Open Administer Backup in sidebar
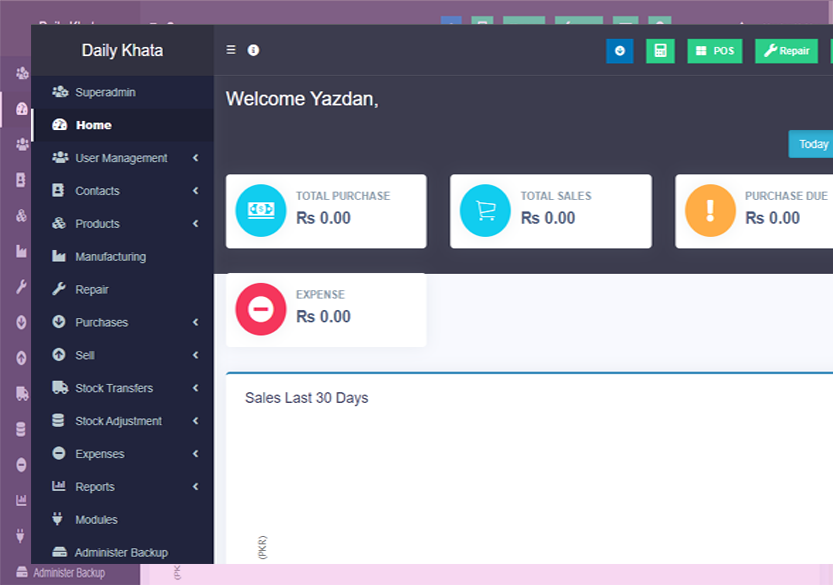The width and height of the screenshot is (833, 585). [x=120, y=553]
